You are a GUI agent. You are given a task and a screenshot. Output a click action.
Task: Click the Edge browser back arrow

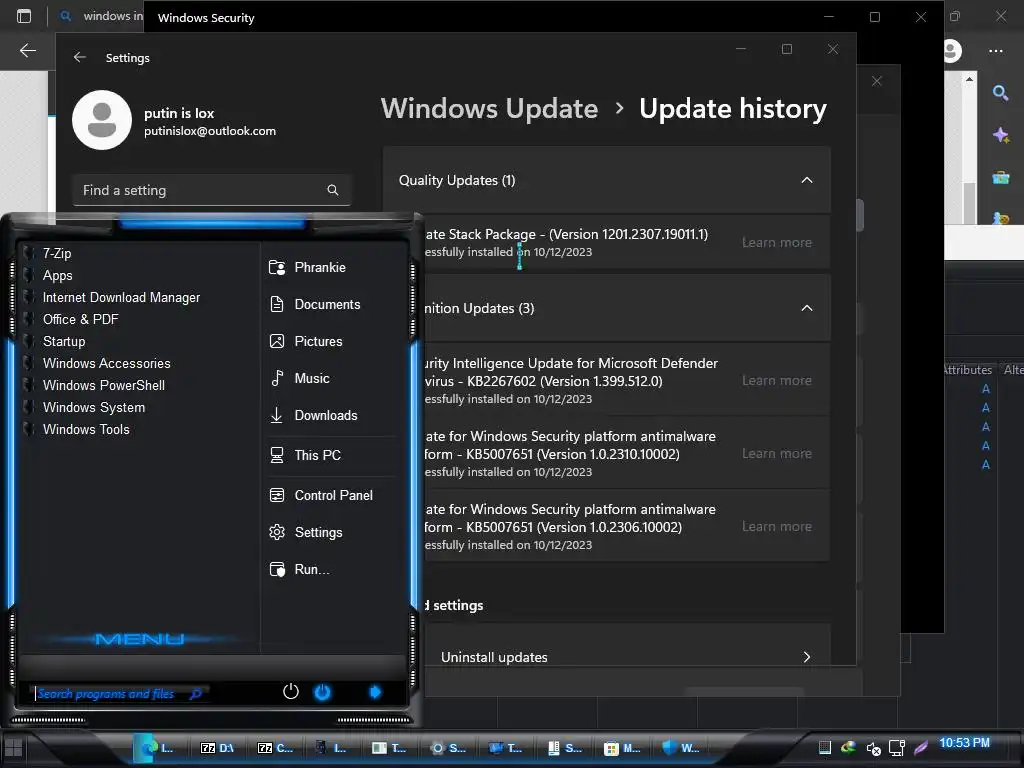tap(27, 50)
